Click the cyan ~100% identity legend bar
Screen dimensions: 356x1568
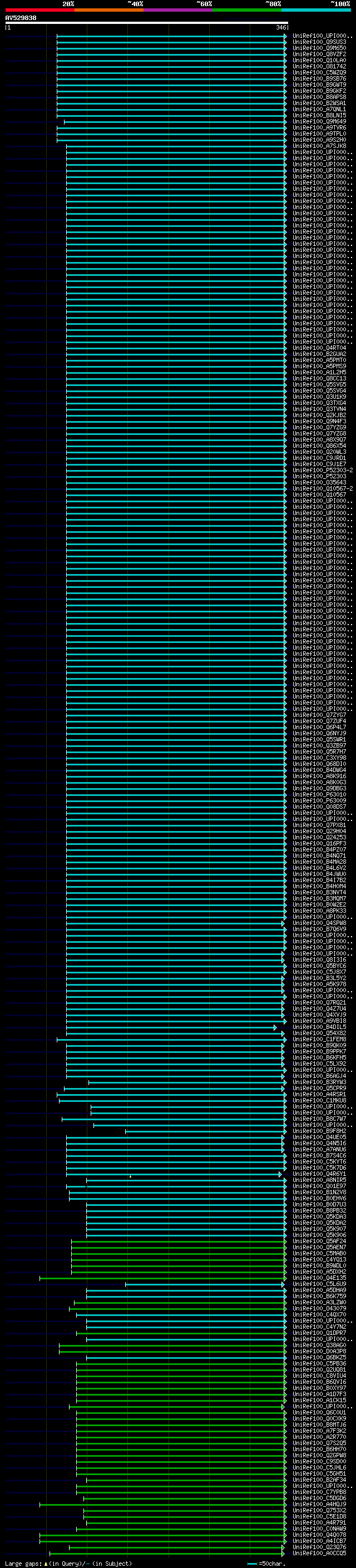317,10
